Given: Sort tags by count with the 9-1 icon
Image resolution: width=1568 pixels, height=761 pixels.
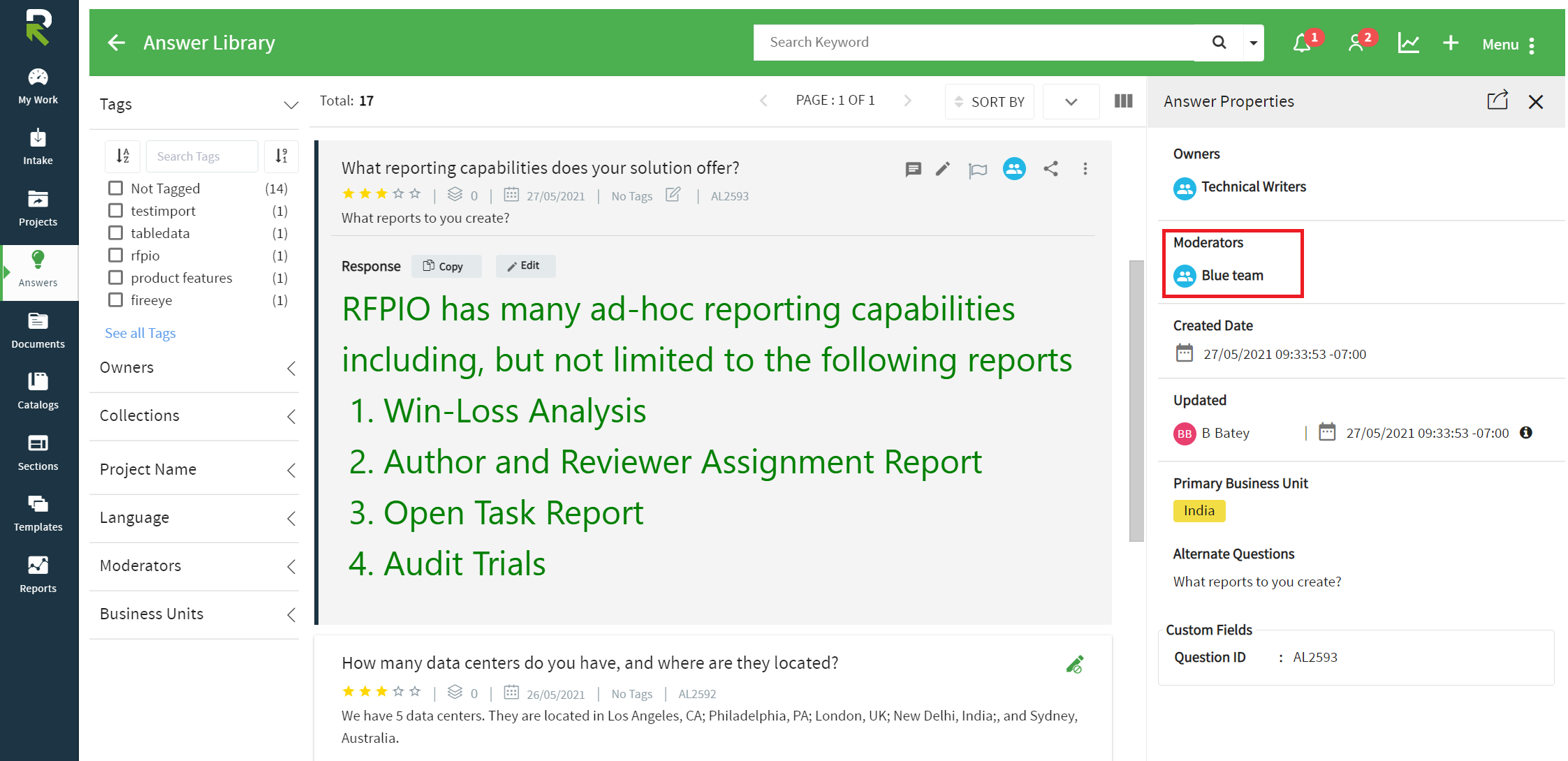Looking at the screenshot, I should 281,156.
